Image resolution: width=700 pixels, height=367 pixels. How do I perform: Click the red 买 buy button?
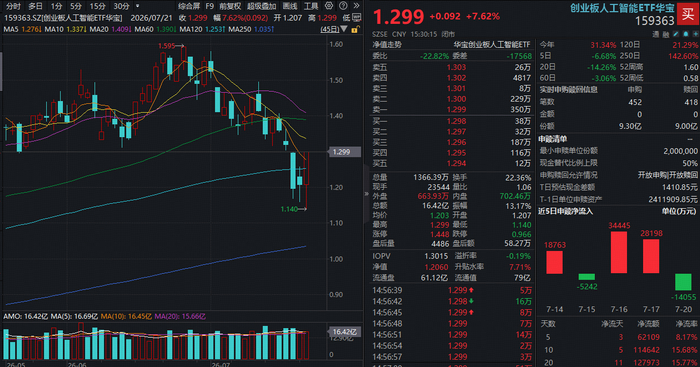[x=688, y=14]
